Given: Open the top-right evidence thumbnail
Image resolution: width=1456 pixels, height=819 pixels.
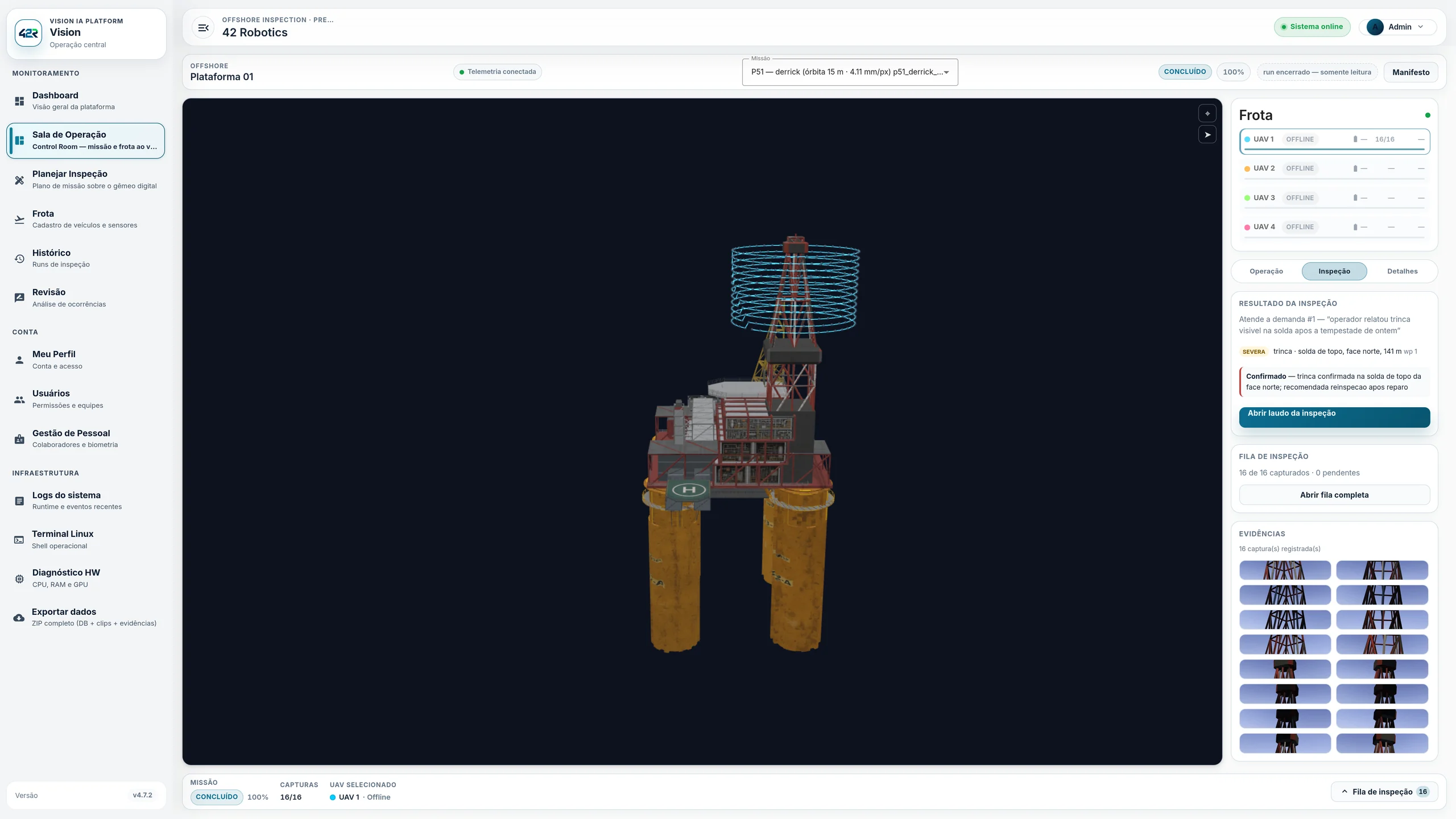Looking at the screenshot, I should point(1382,570).
